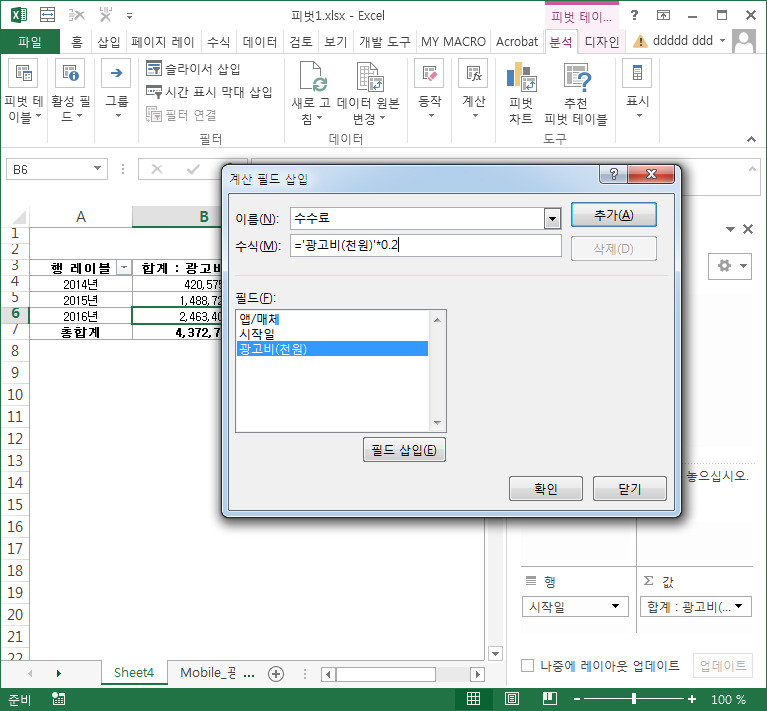Open the Acrobat tab
The width and height of the screenshot is (767, 711).
(517, 42)
